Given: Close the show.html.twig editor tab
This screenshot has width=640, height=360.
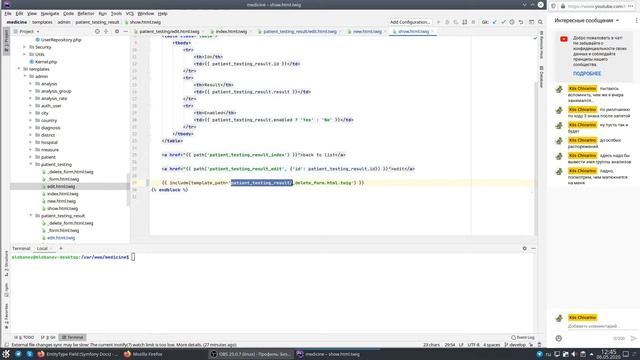Looking at the screenshot, I should pyautogui.click(x=433, y=31).
